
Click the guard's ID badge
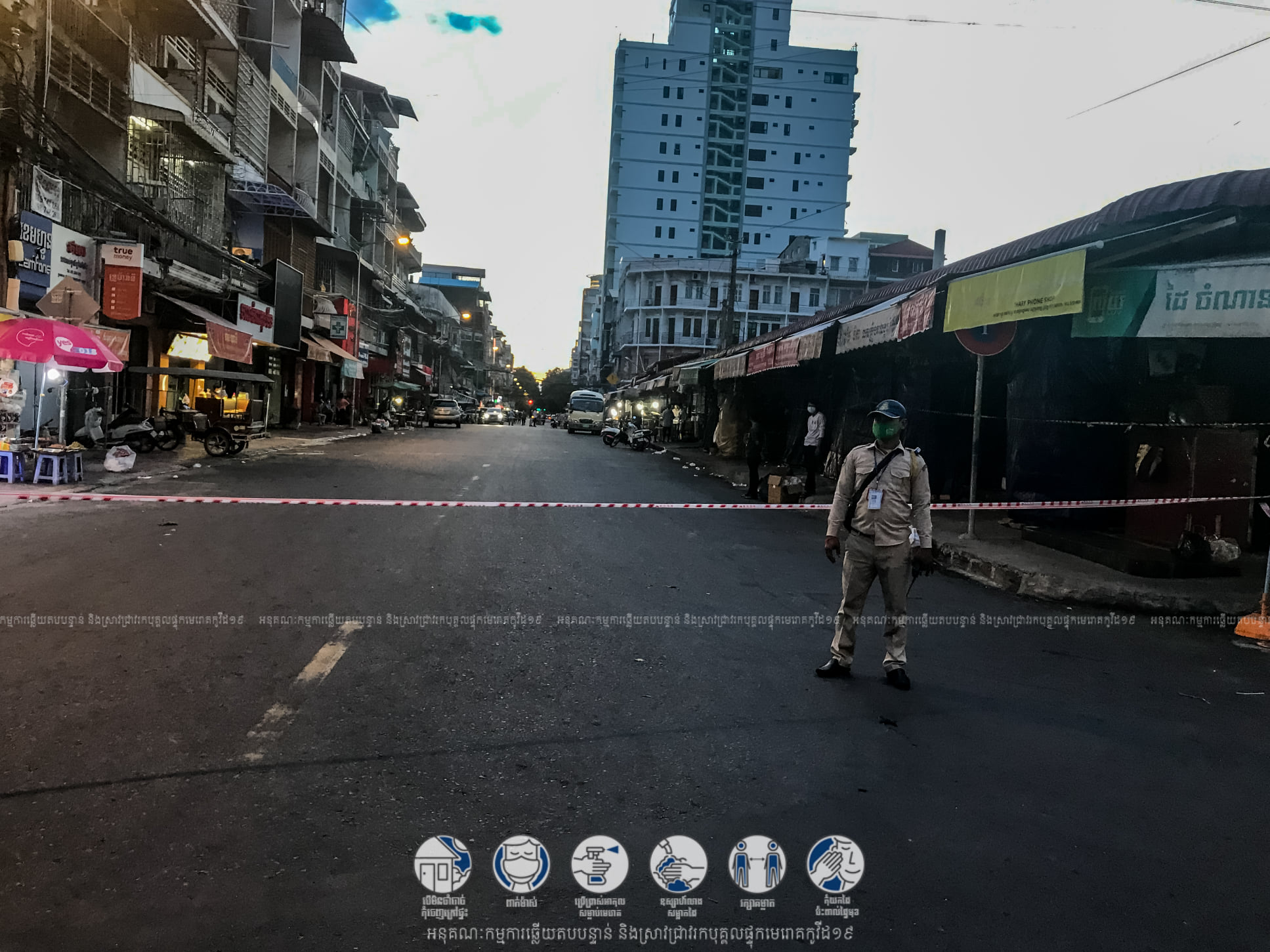coord(874,499)
